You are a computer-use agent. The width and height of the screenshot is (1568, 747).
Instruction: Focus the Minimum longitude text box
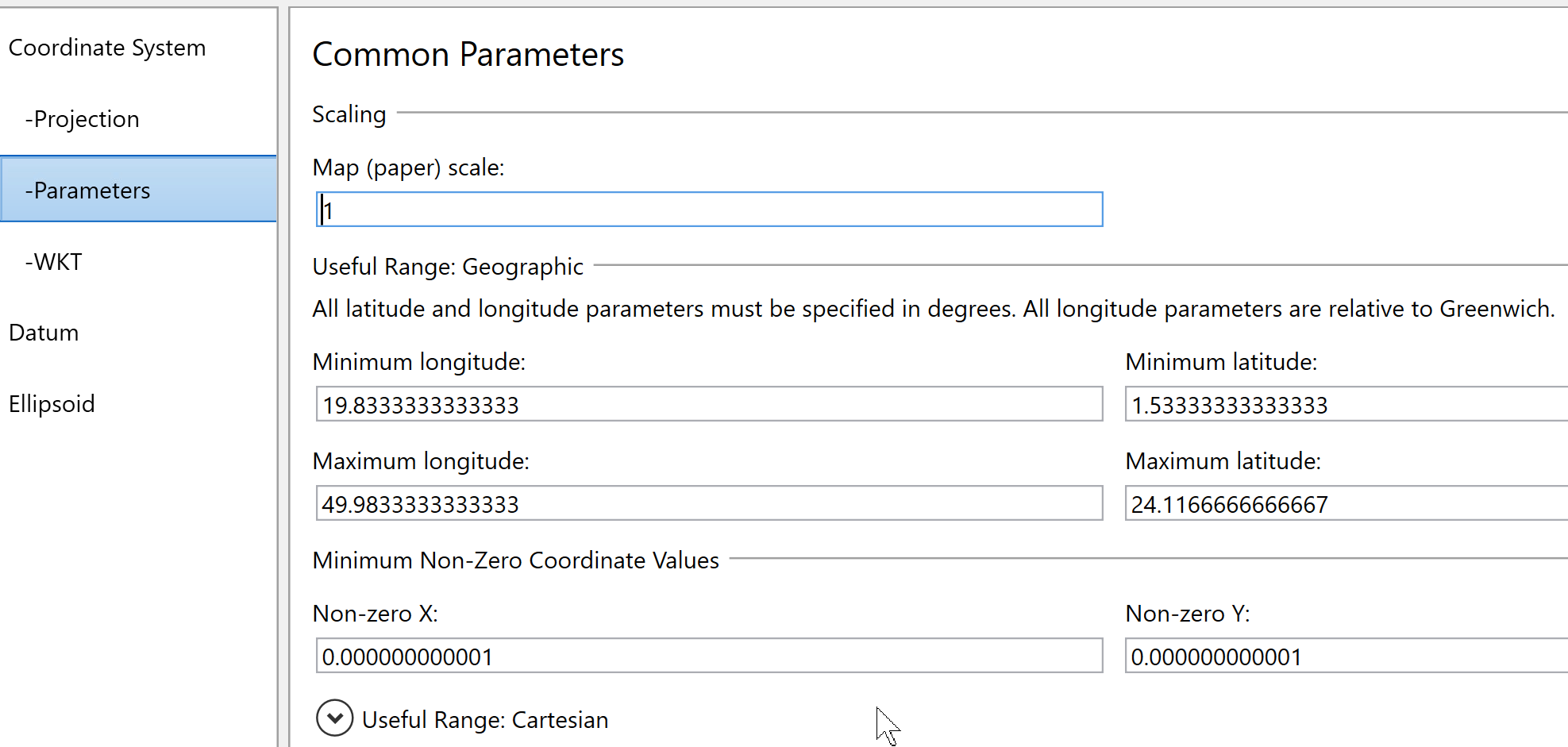(x=709, y=405)
